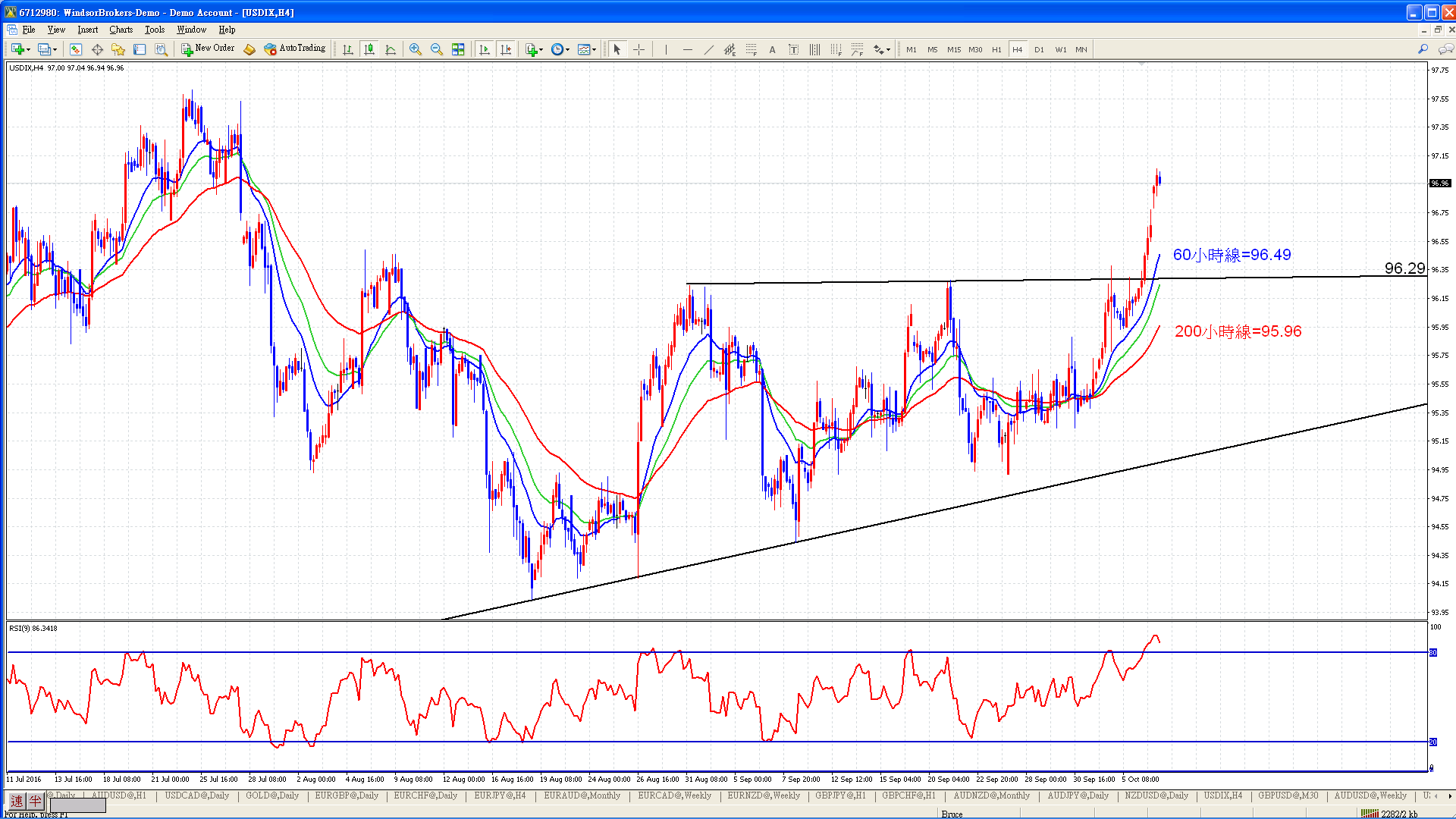
Task: Open the Indicators list button
Action: click(x=532, y=49)
